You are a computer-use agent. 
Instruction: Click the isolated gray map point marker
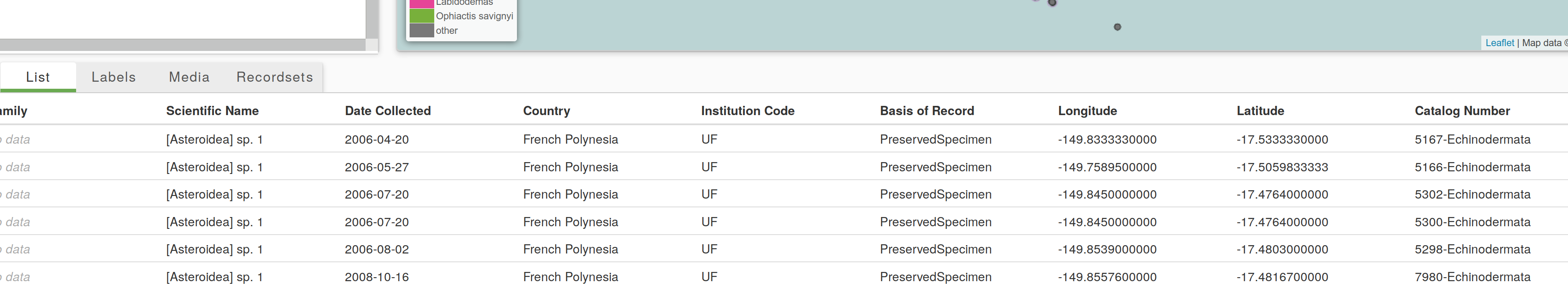1117,27
